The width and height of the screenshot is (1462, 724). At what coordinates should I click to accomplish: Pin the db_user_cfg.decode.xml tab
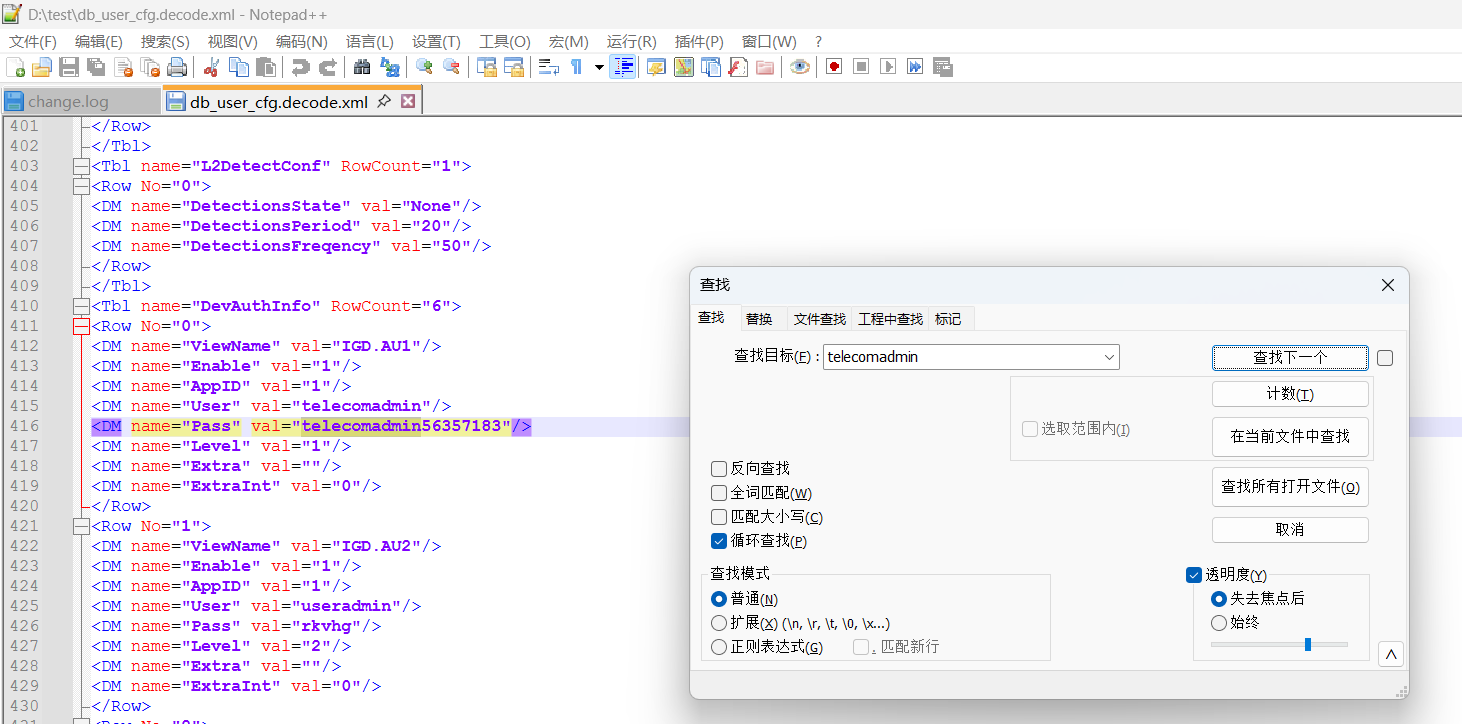[384, 101]
